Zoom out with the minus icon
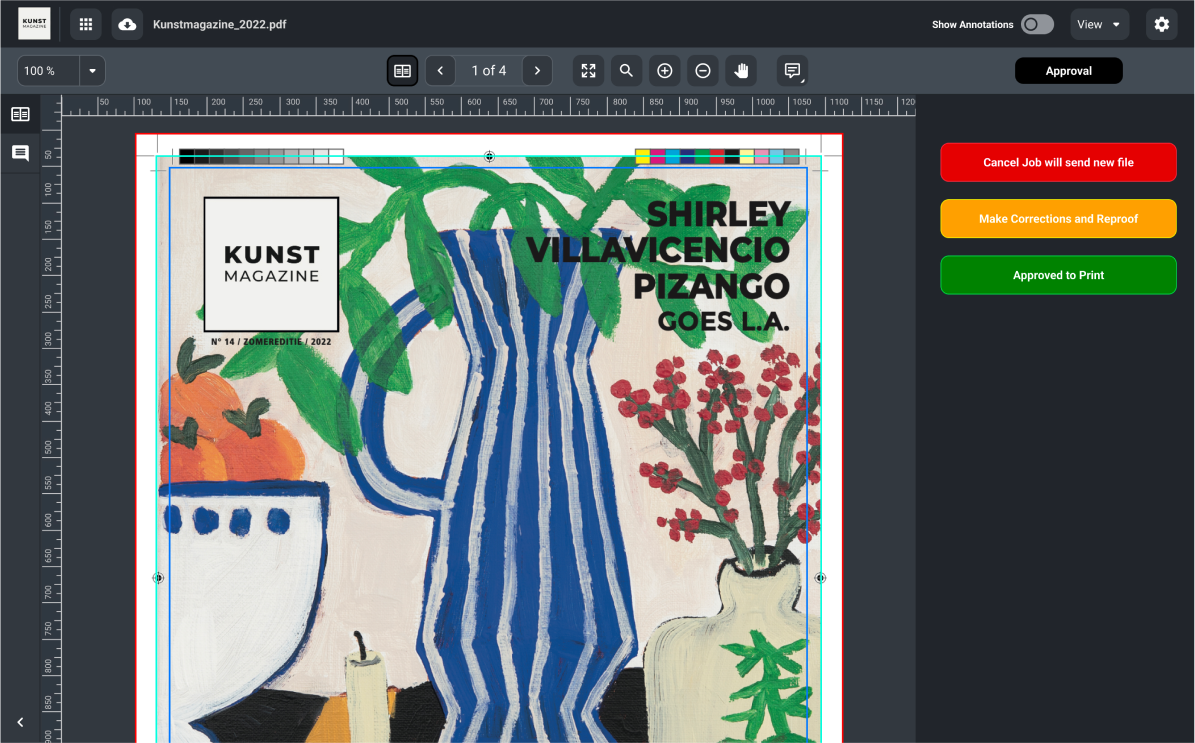This screenshot has width=1195, height=743. (703, 71)
